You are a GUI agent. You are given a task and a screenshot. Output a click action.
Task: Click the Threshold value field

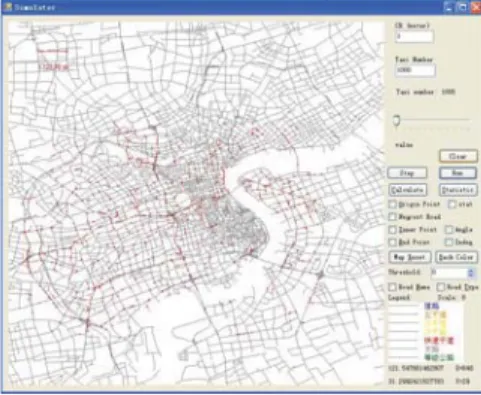449,273
